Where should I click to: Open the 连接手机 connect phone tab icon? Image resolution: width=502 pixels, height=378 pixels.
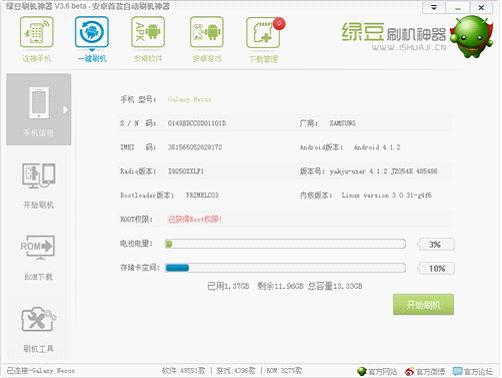(x=37, y=32)
